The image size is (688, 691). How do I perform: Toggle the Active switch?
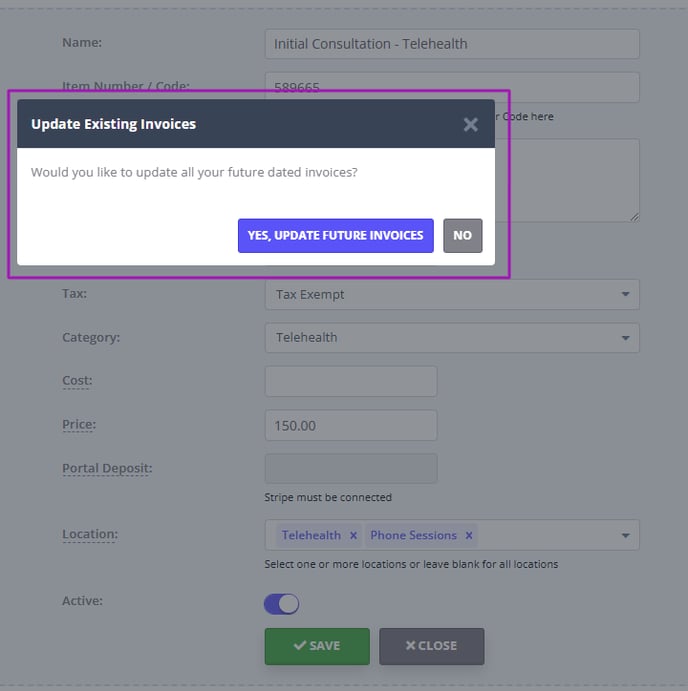281,604
